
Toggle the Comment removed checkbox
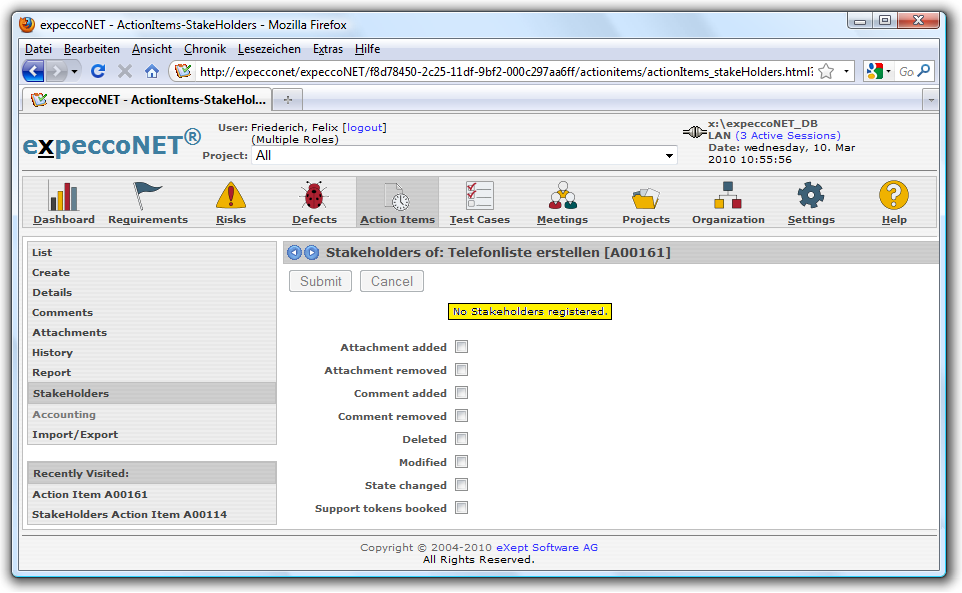tap(462, 416)
